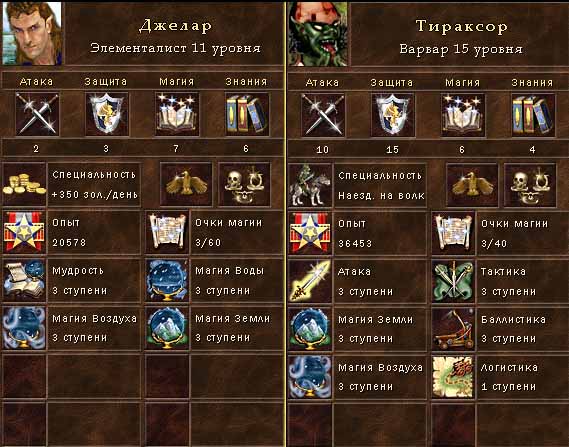
Task: Click the Джелар hero name title
Action: point(175,26)
